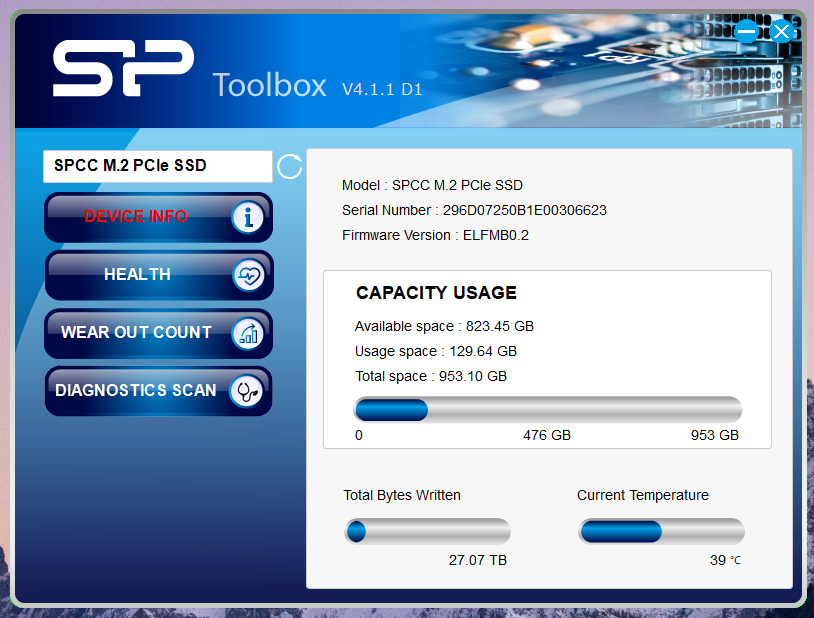Close the SP Toolbox window

click(x=782, y=31)
